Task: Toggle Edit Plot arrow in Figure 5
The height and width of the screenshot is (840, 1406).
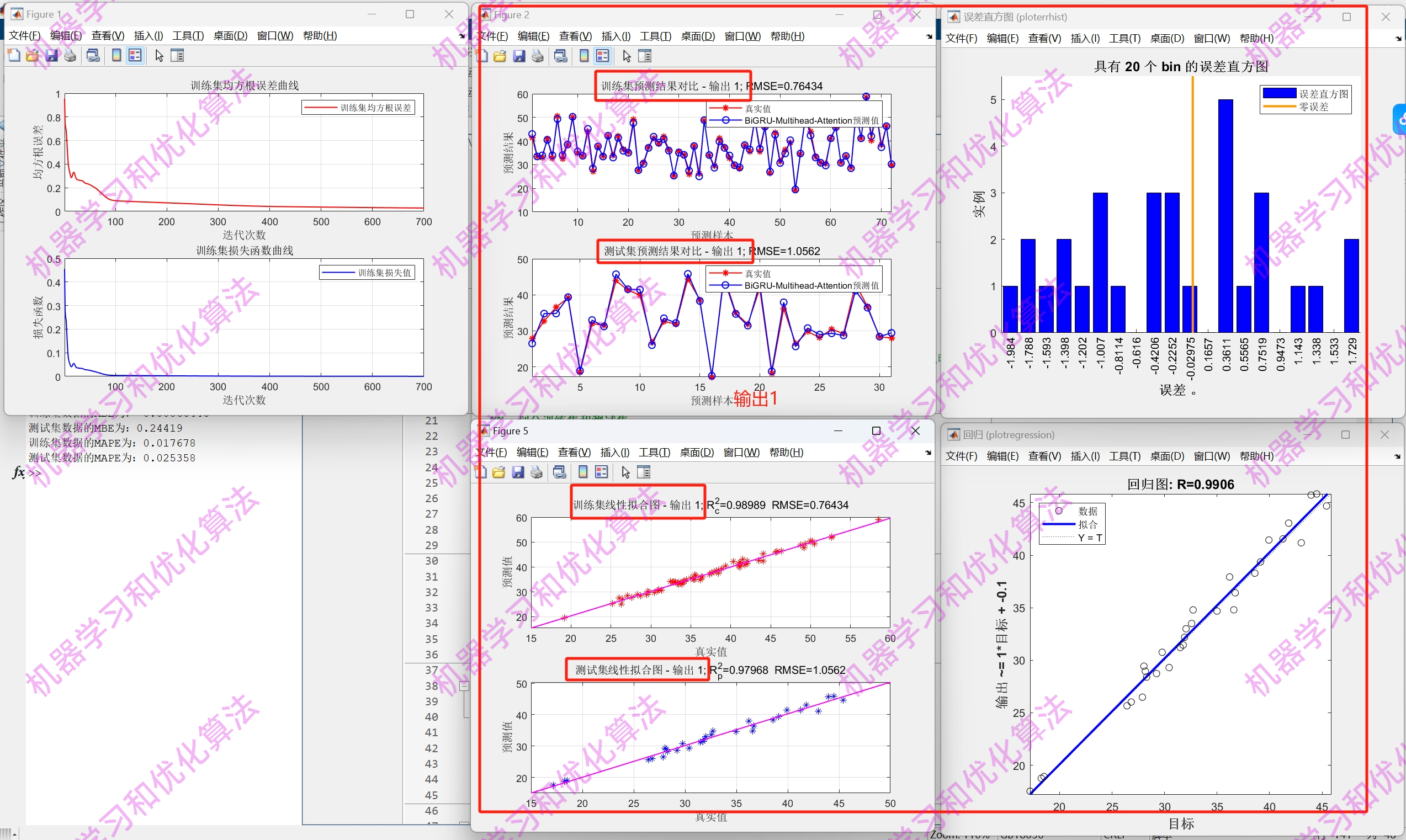Action: tap(625, 472)
